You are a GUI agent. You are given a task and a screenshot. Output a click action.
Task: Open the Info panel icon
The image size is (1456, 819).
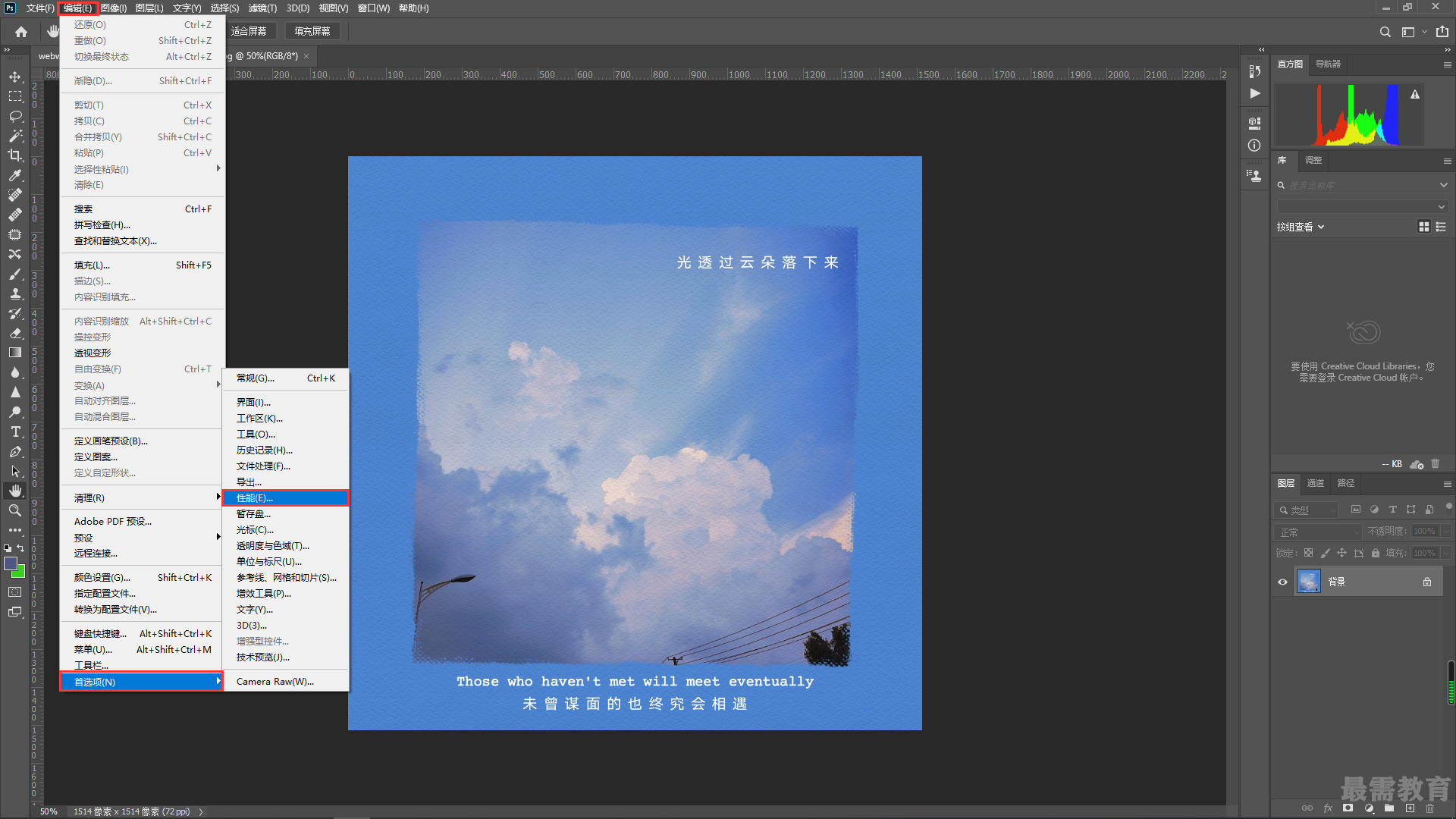[x=1255, y=145]
